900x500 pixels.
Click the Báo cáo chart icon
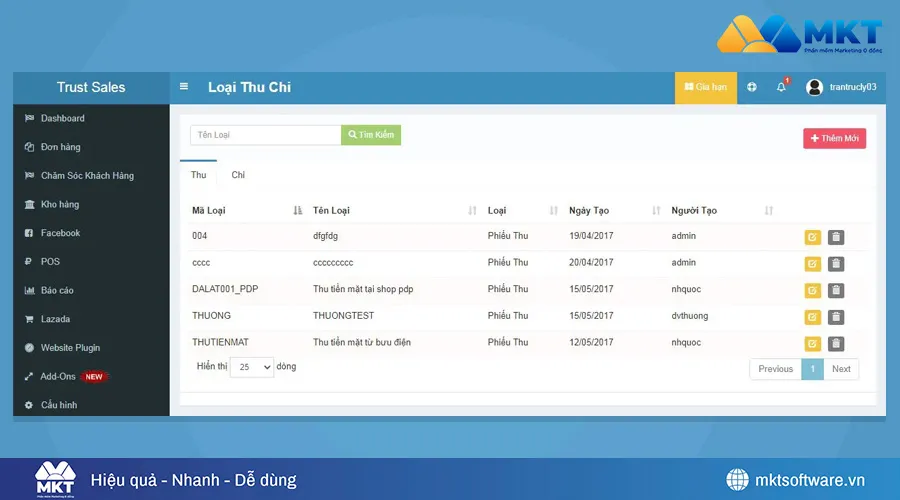click(x=29, y=290)
